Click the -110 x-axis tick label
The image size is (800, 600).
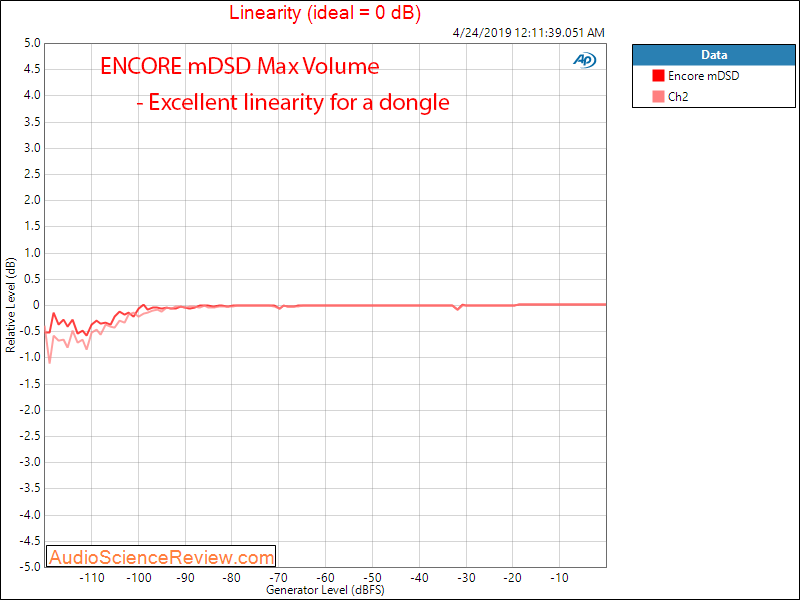(92, 578)
